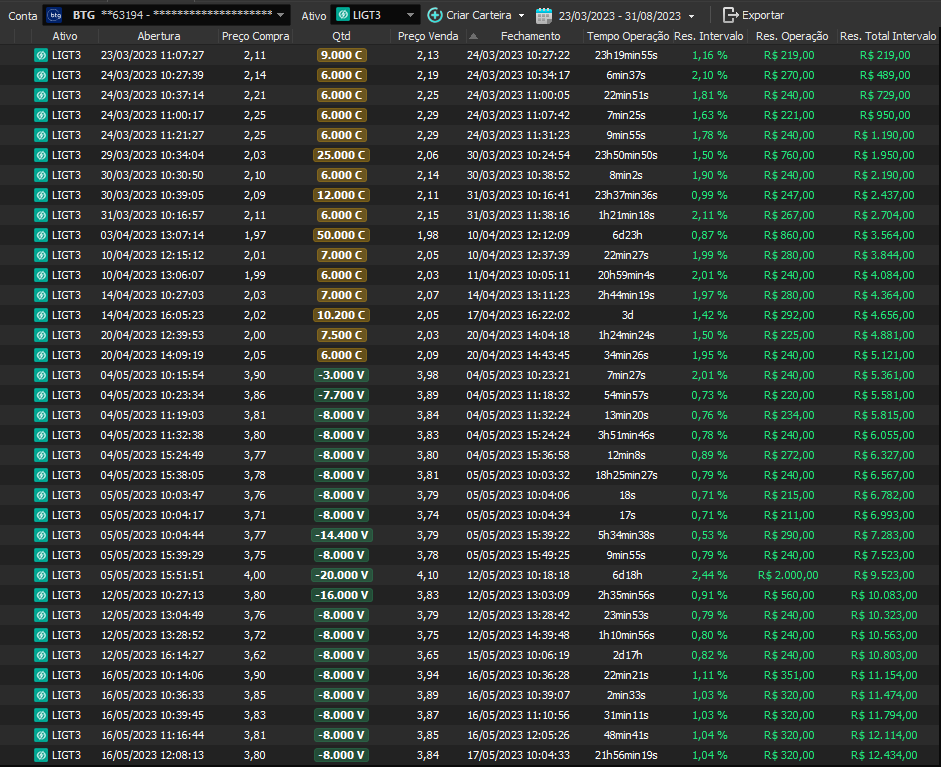Click the Exportar button label

(763, 15)
